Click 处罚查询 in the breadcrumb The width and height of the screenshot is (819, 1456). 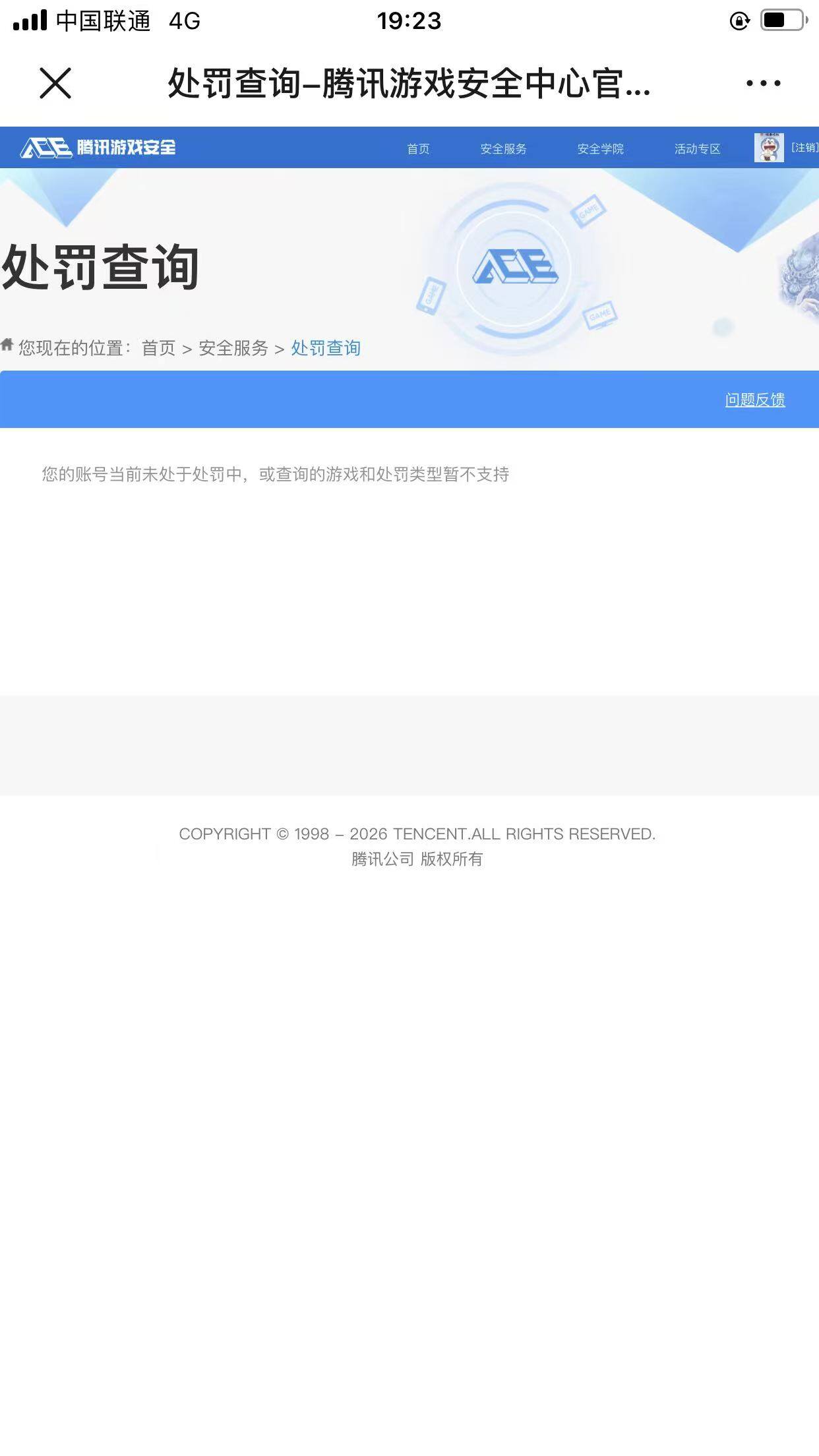[326, 348]
